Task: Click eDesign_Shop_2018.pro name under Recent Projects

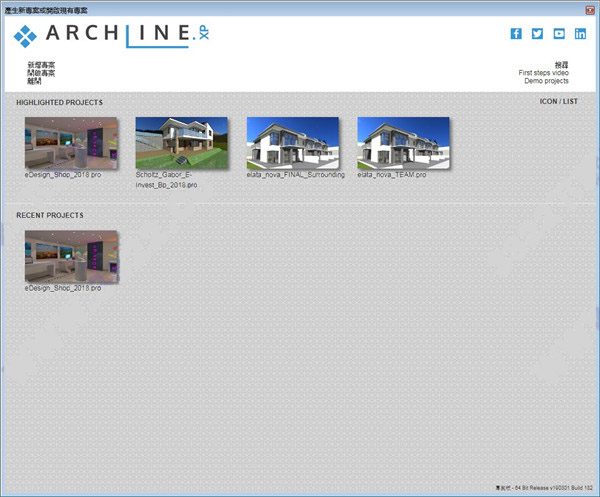Action: [x=63, y=288]
